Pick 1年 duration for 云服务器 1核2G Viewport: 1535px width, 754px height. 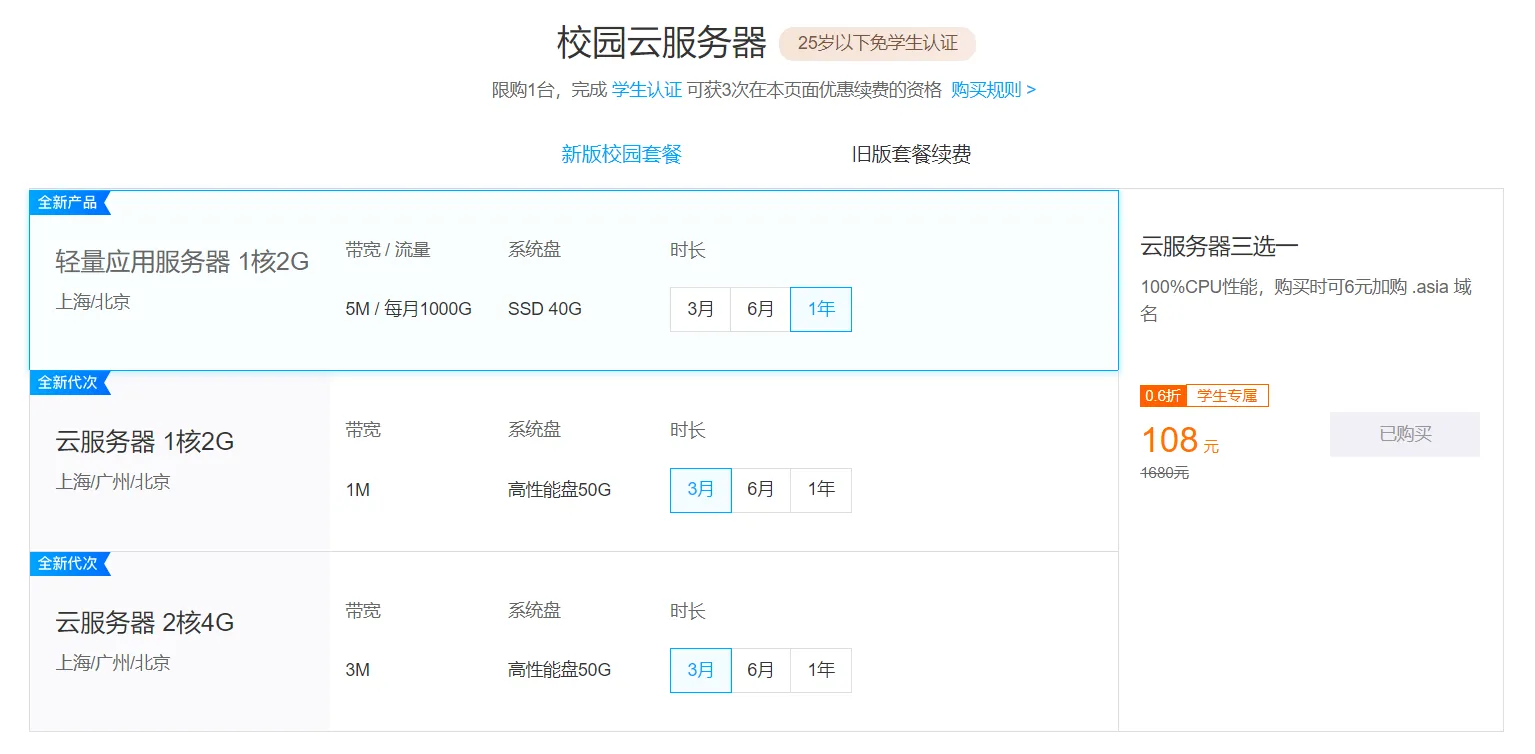[821, 490]
